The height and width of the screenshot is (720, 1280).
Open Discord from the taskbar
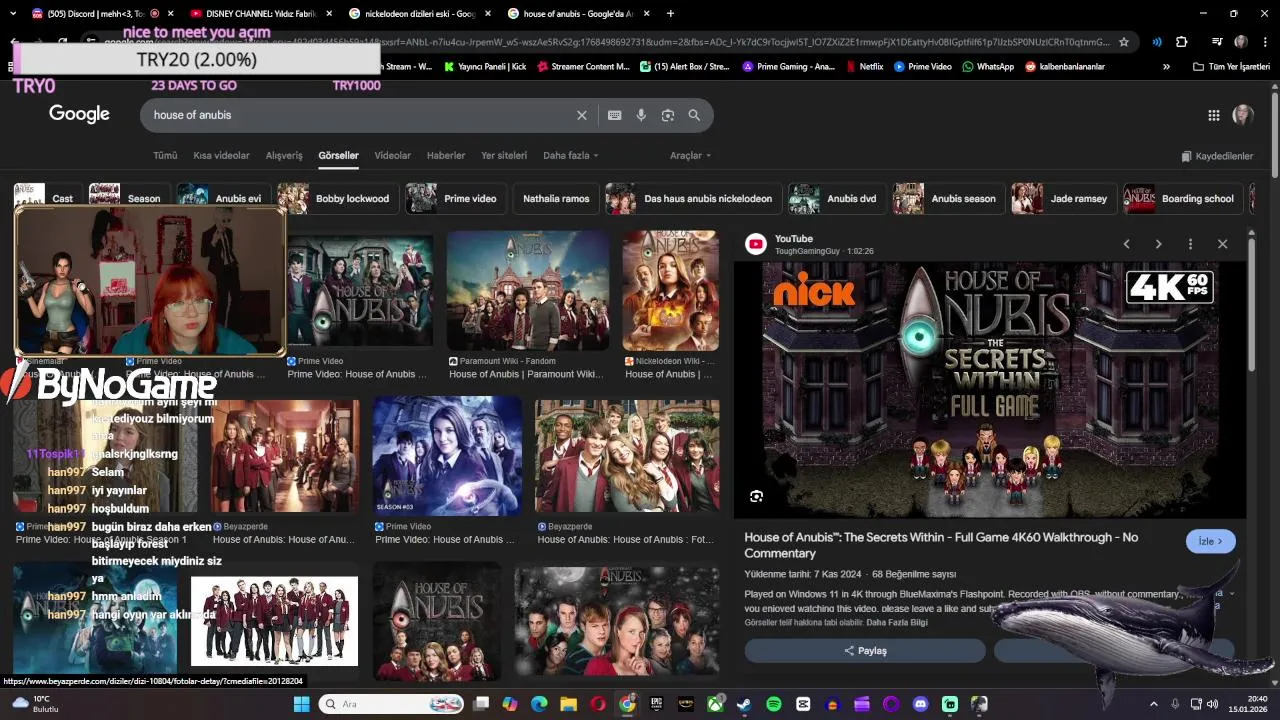(920, 704)
